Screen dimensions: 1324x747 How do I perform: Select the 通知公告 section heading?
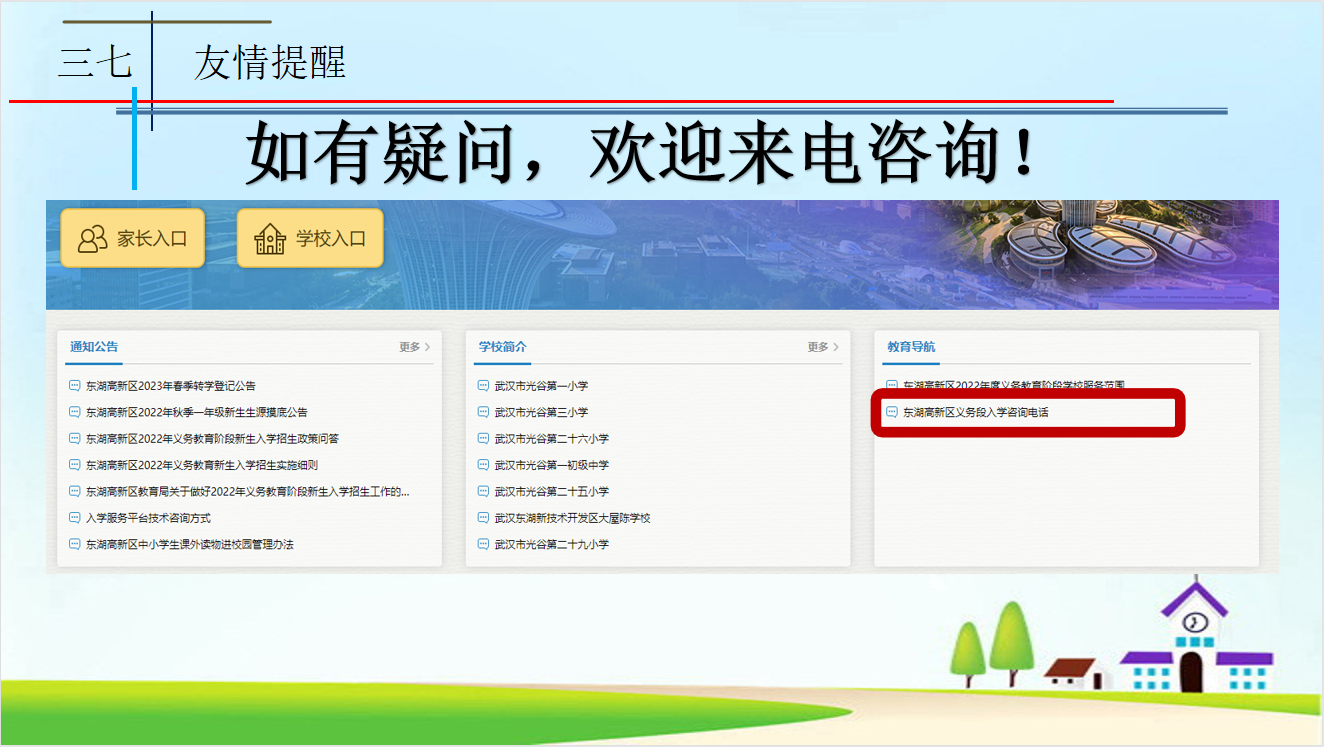click(x=94, y=347)
